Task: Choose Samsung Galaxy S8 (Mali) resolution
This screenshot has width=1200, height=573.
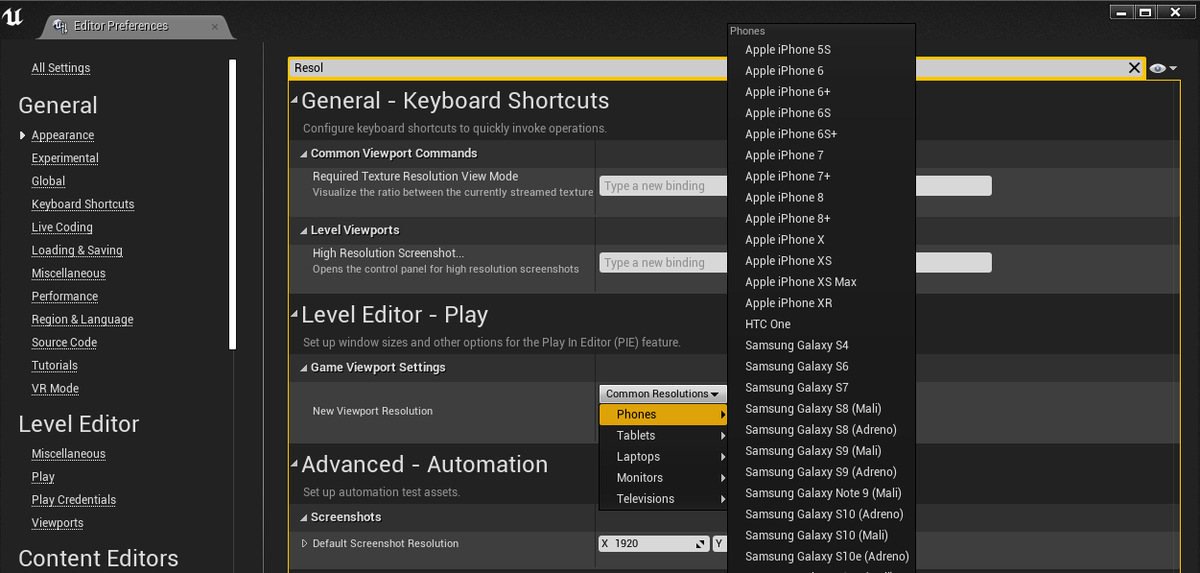Action: click(x=821, y=408)
